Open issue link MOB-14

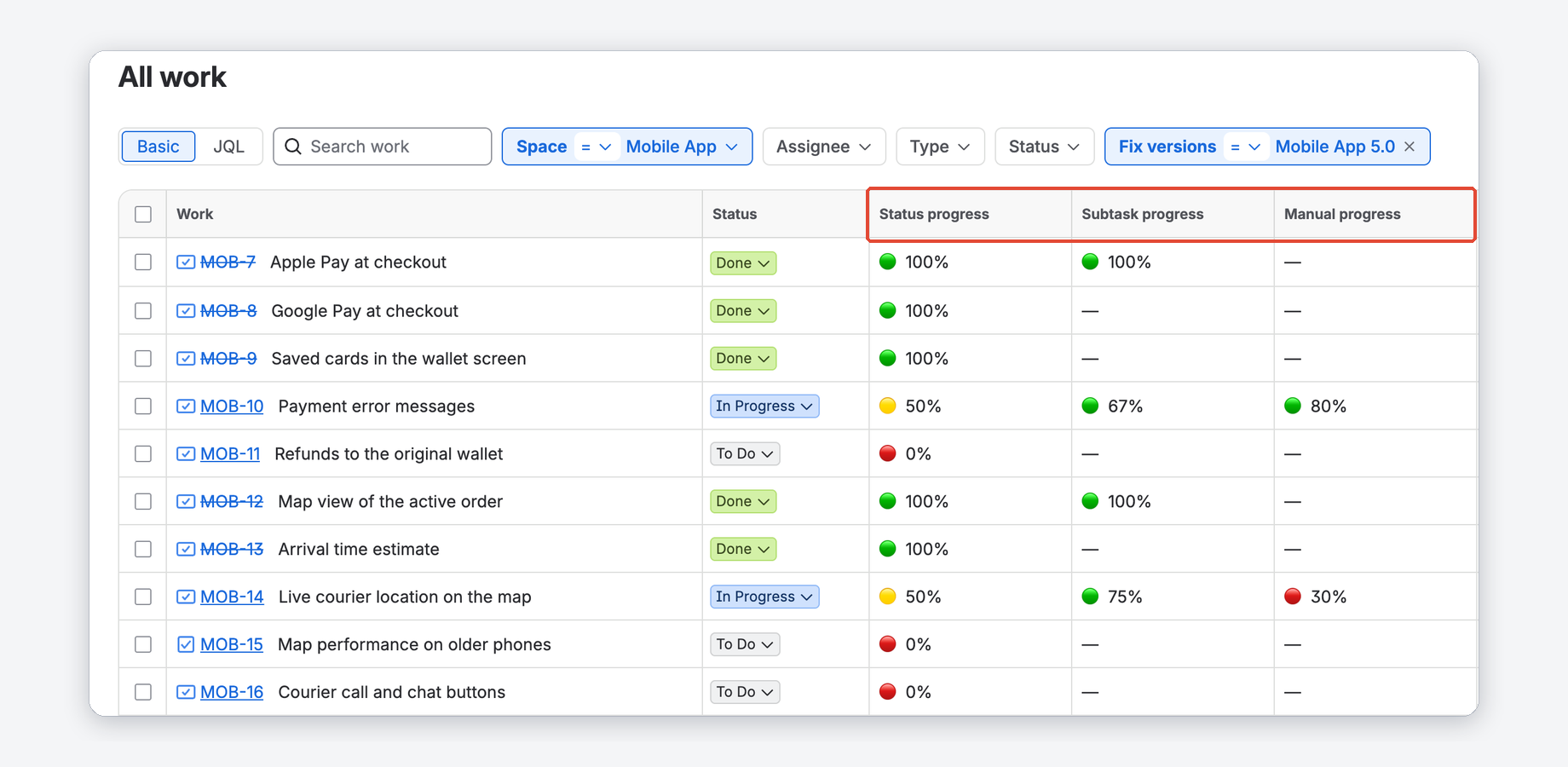point(232,597)
